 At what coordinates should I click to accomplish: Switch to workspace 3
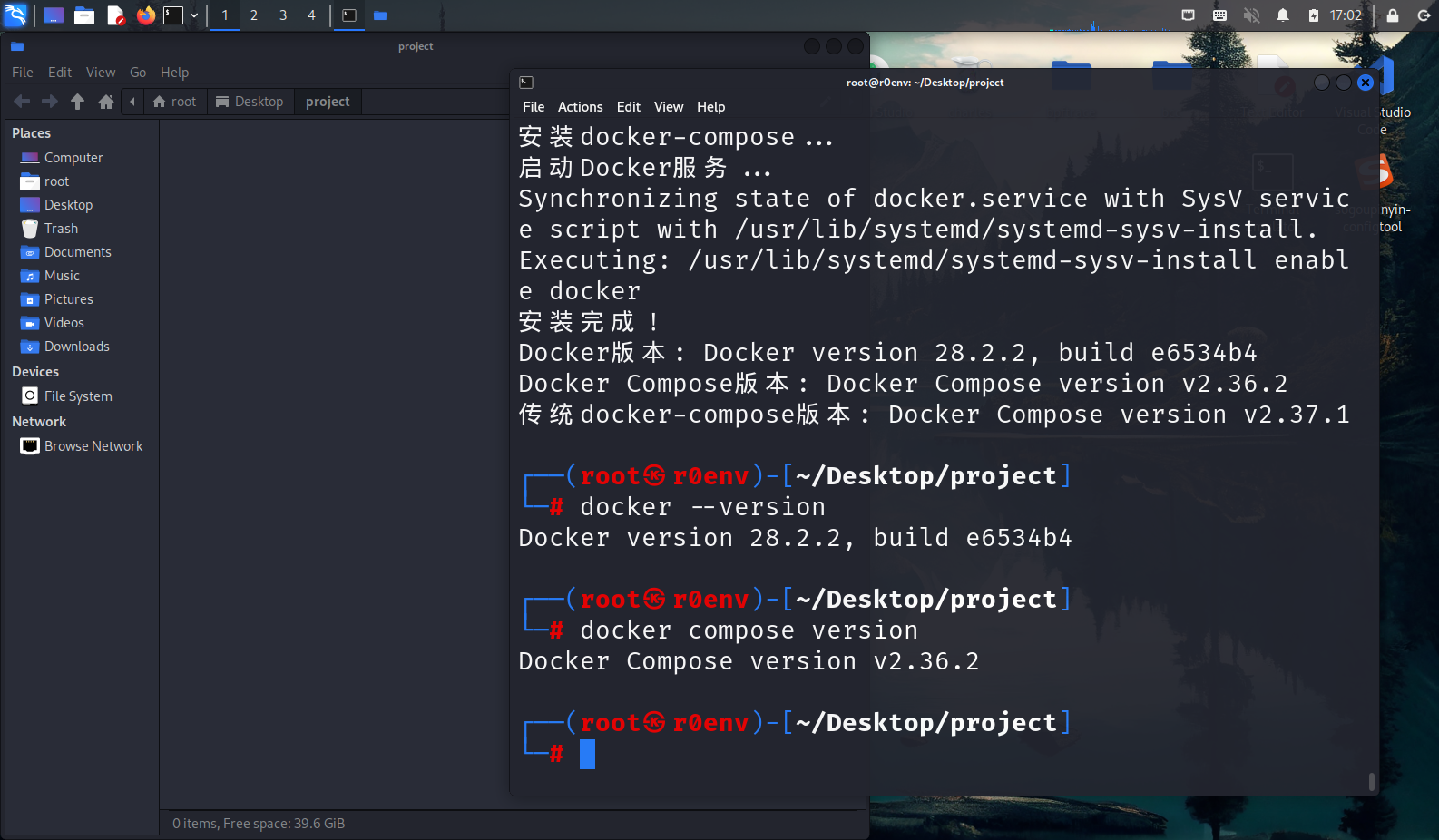pos(283,15)
